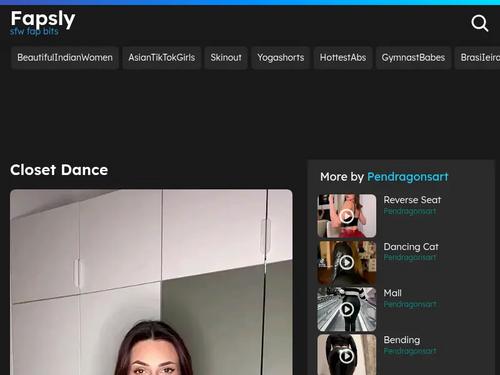
Task: Open the Bending title
Action: [402, 340]
